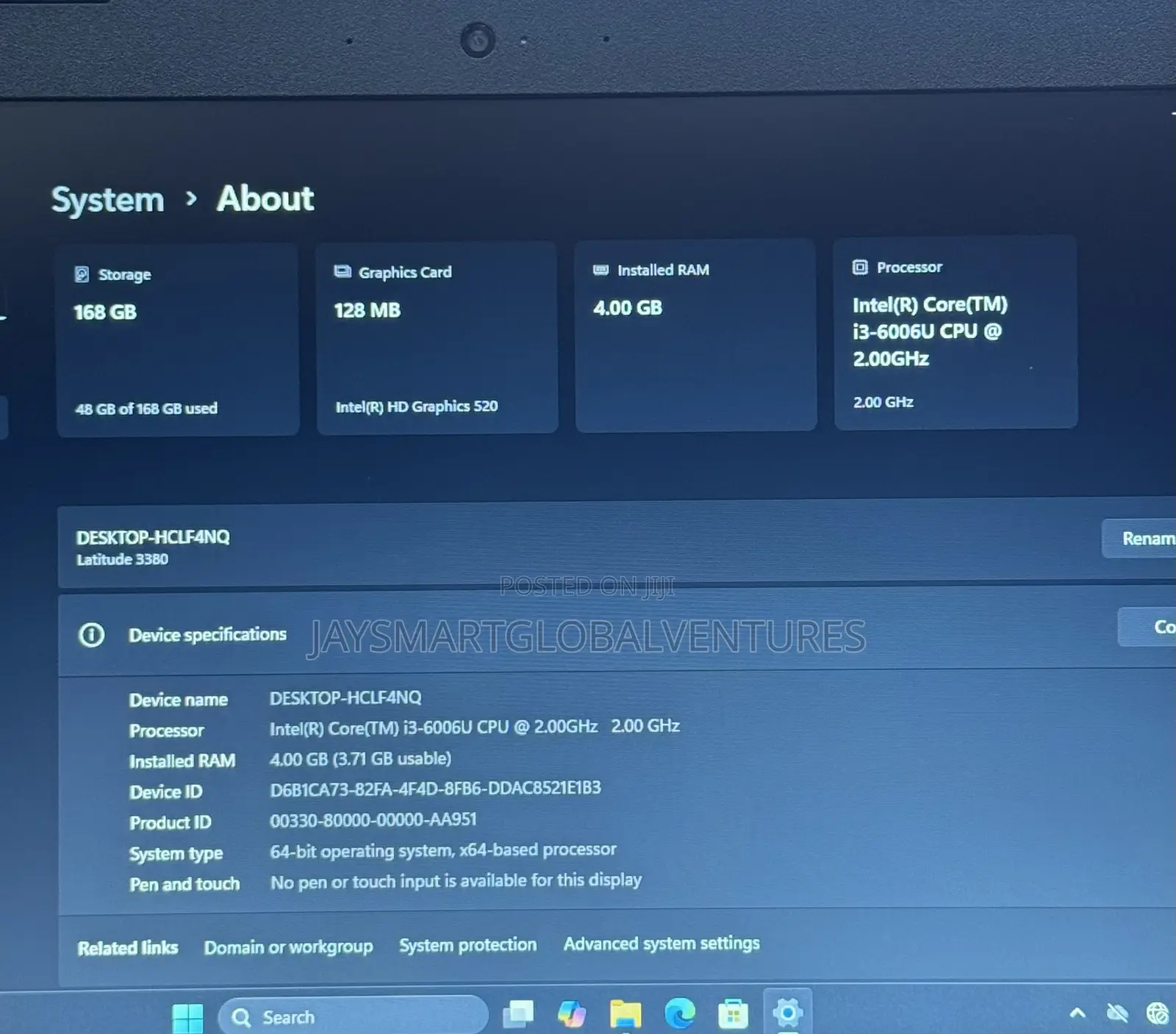
Task: Open the Processor tile
Action: click(x=955, y=332)
